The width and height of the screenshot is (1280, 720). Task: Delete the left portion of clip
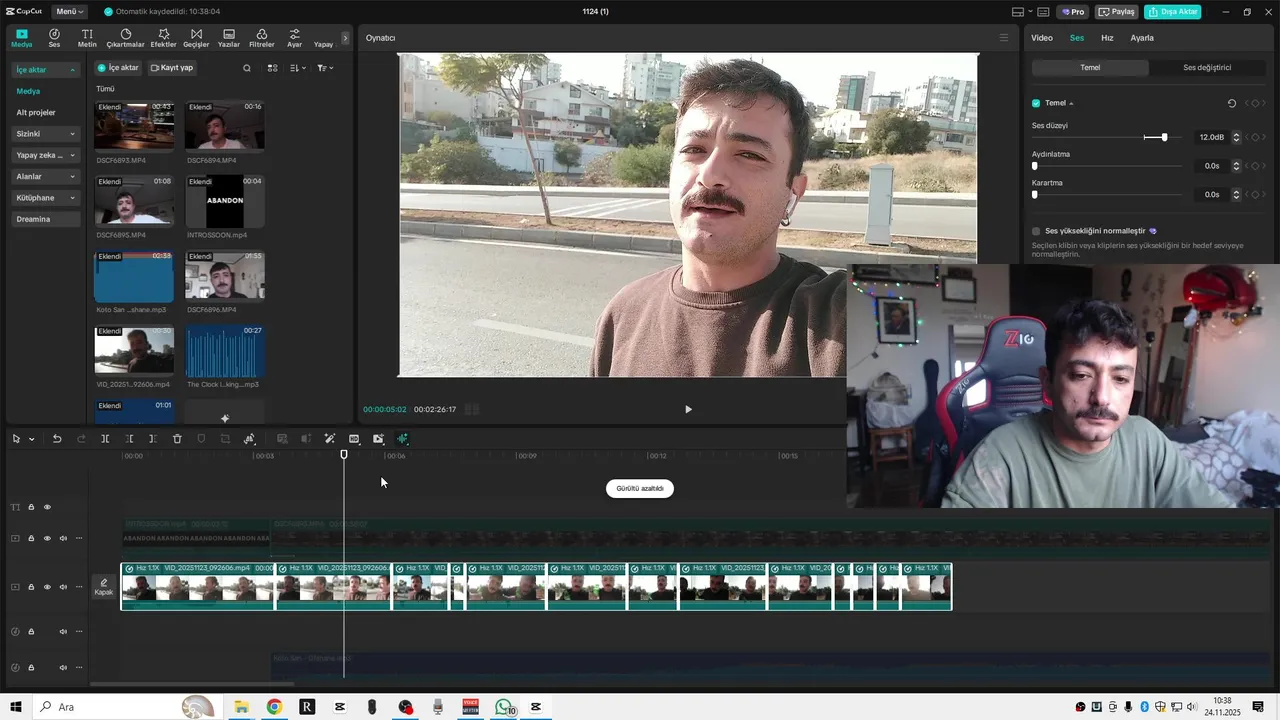tap(129, 439)
